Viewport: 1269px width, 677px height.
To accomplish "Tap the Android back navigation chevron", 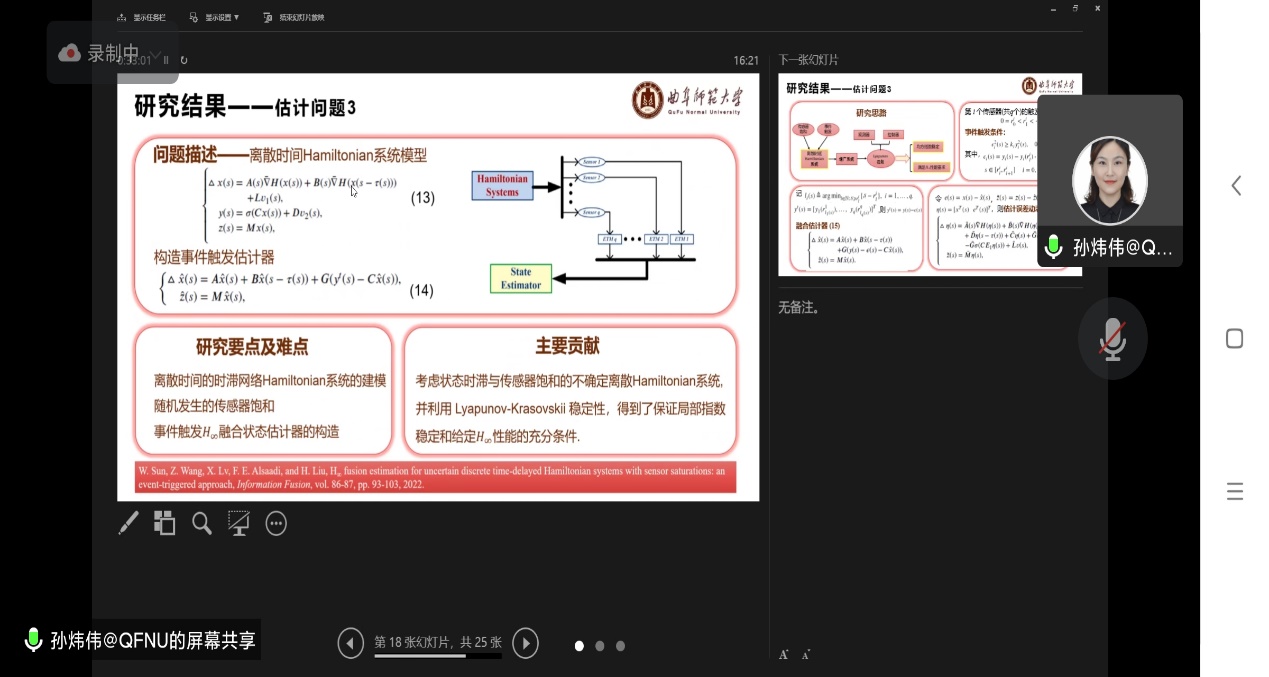I will pyautogui.click(x=1236, y=186).
